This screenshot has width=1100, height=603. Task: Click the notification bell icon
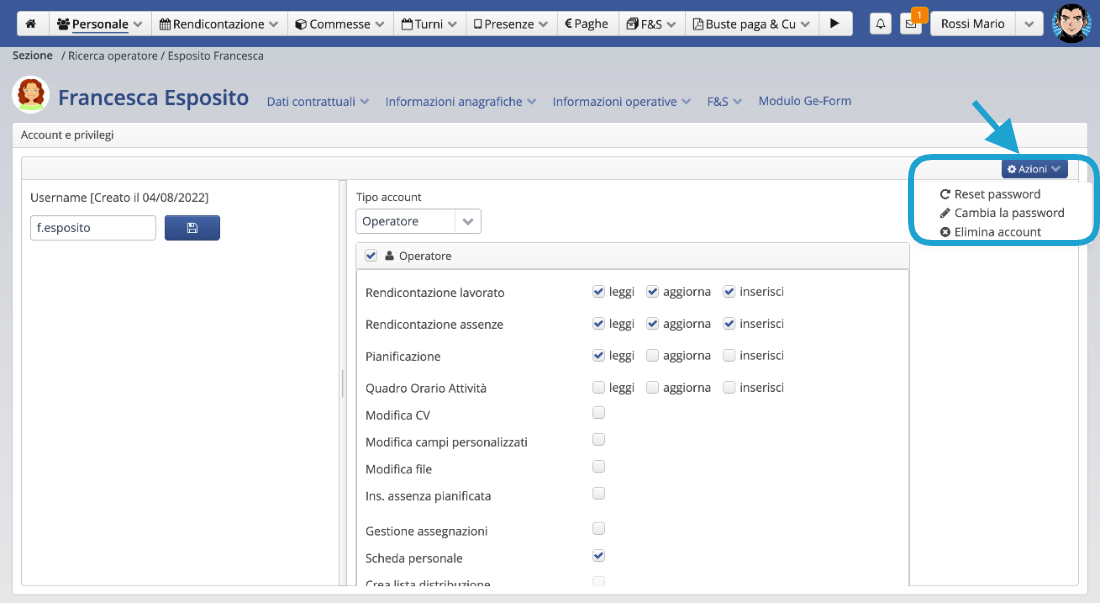point(880,24)
